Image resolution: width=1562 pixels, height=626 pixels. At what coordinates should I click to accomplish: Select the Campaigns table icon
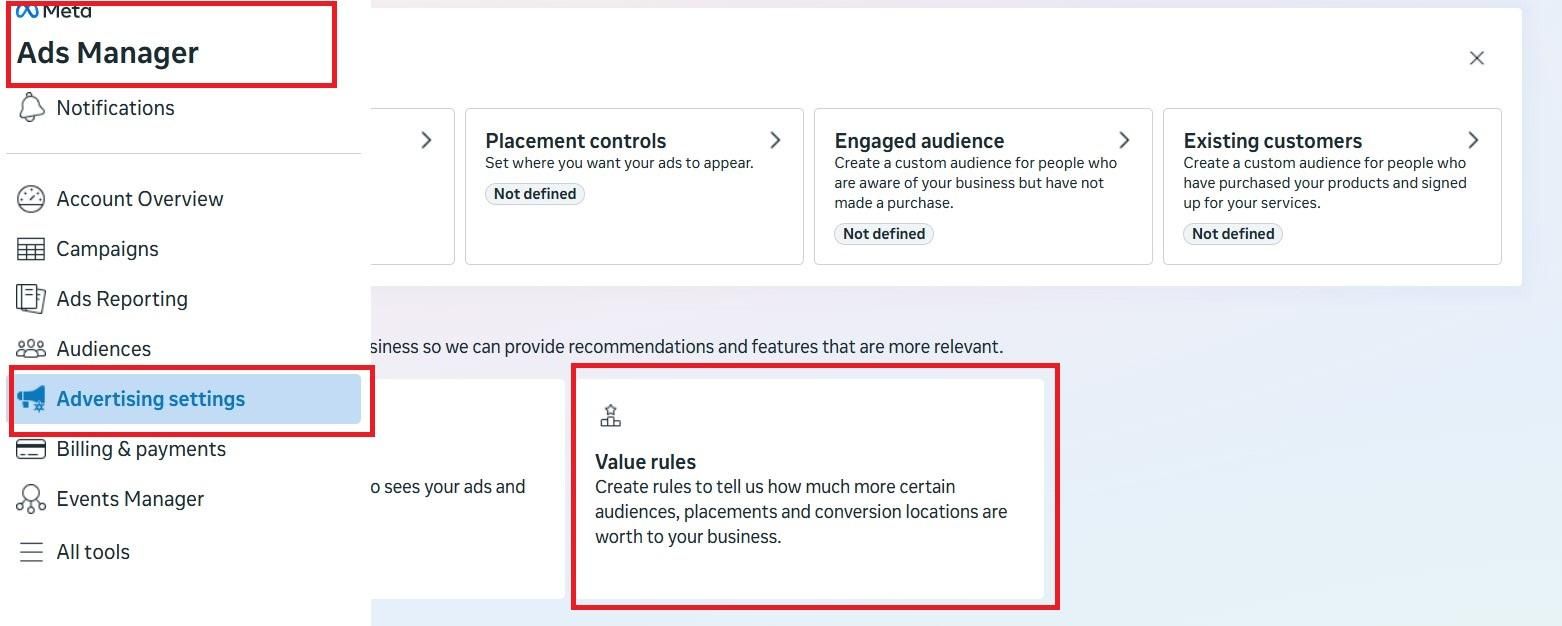click(32, 249)
